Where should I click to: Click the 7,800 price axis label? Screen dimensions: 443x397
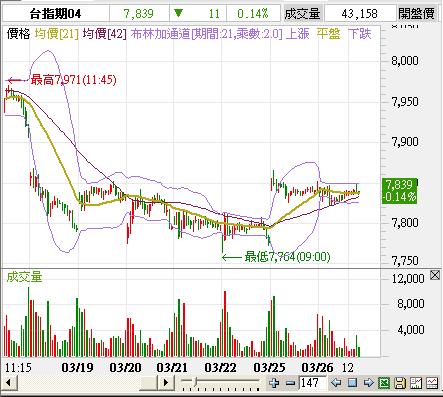tap(405, 222)
